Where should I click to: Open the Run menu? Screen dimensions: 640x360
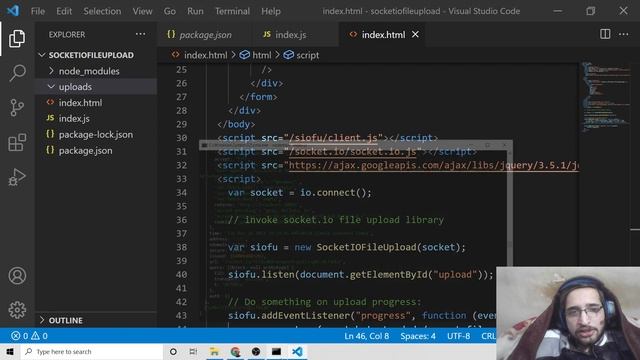(195, 11)
